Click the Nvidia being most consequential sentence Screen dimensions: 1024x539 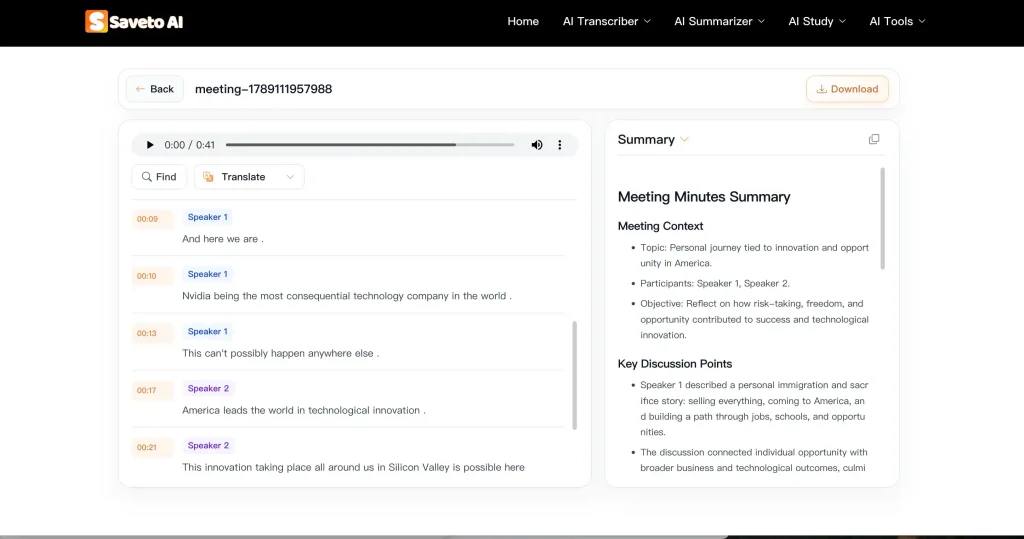tap(347, 296)
